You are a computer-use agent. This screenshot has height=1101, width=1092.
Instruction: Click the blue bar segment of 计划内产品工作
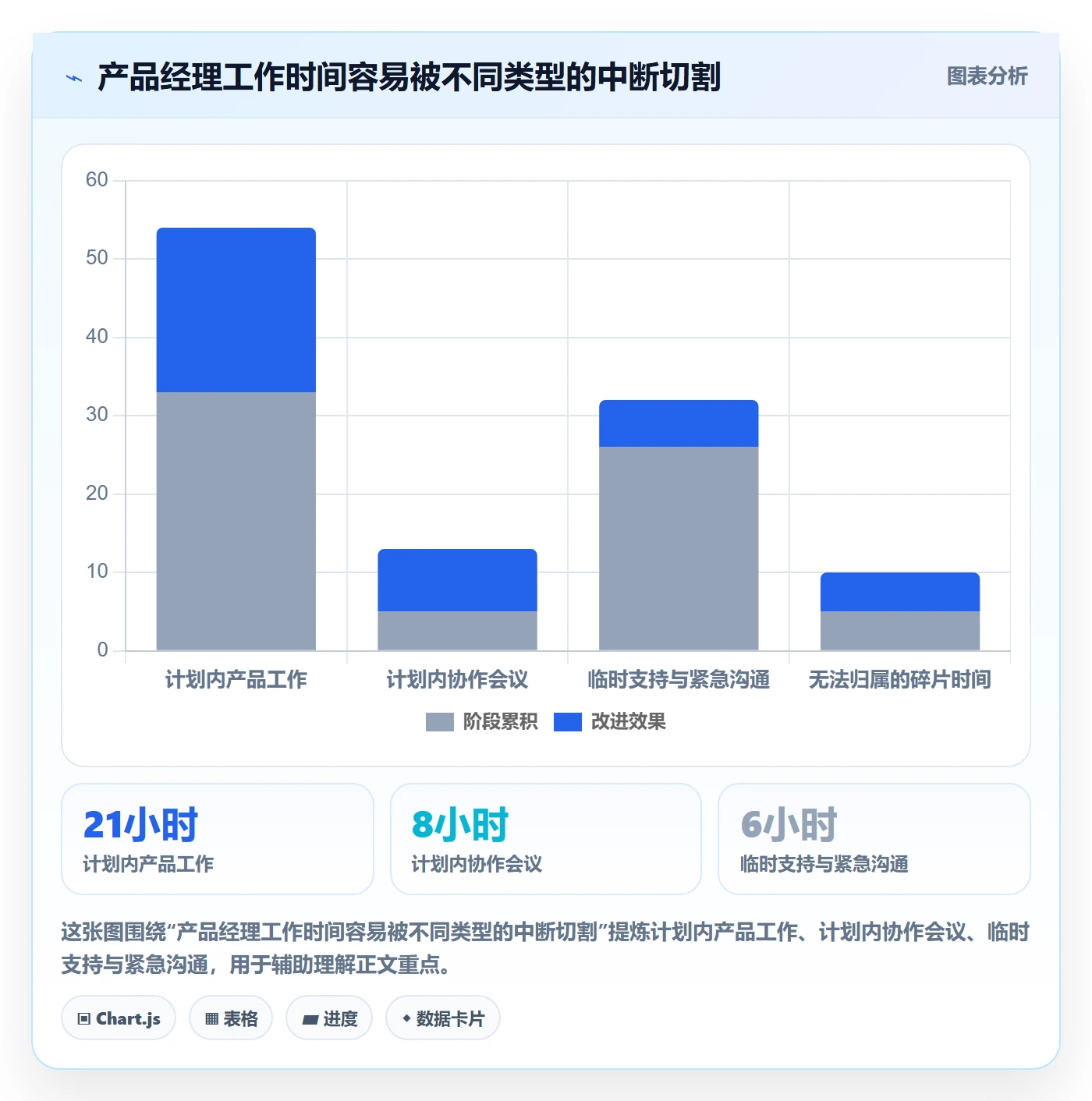[236, 310]
